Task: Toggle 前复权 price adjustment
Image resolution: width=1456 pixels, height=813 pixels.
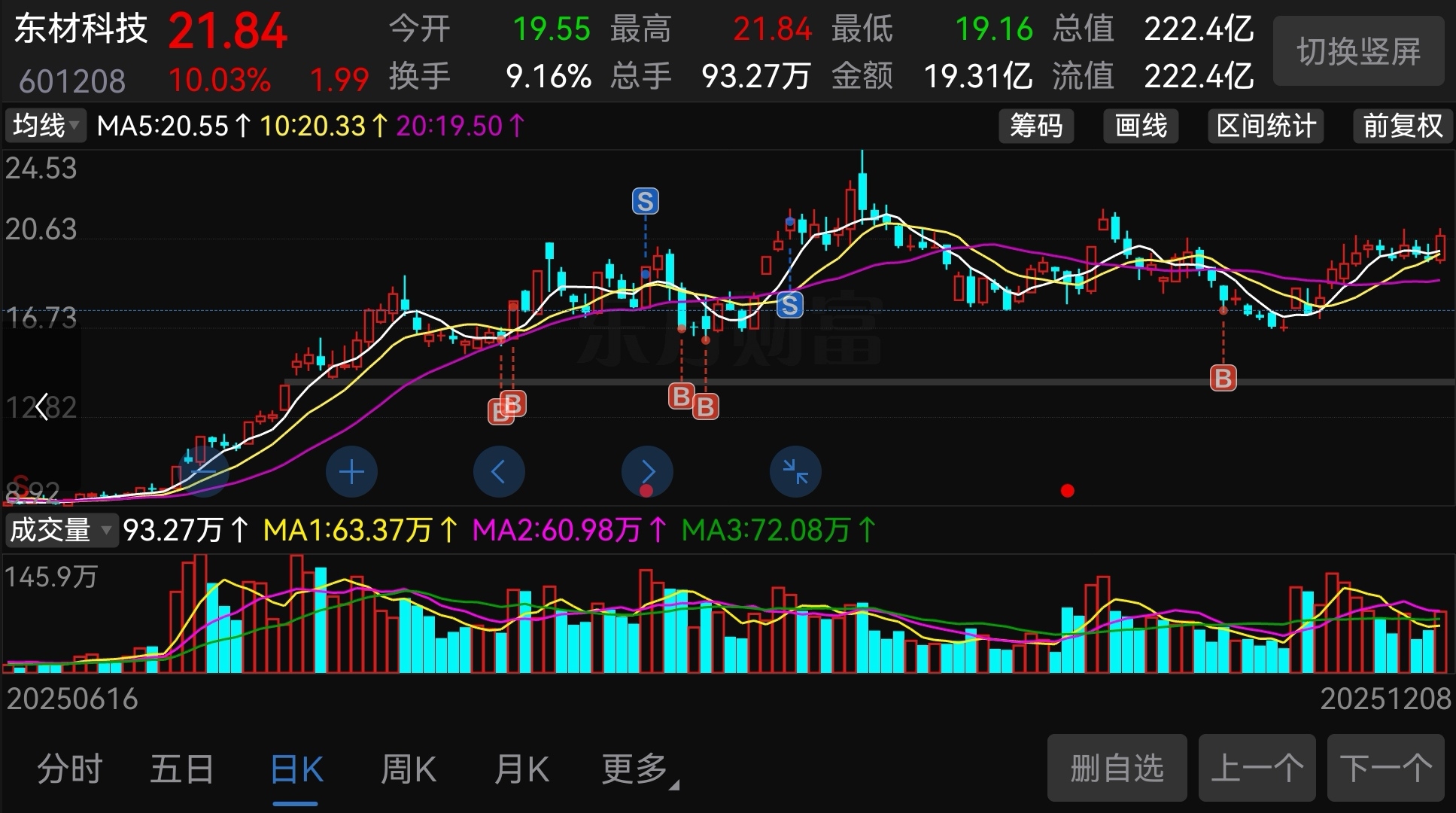Action: pyautogui.click(x=1403, y=126)
